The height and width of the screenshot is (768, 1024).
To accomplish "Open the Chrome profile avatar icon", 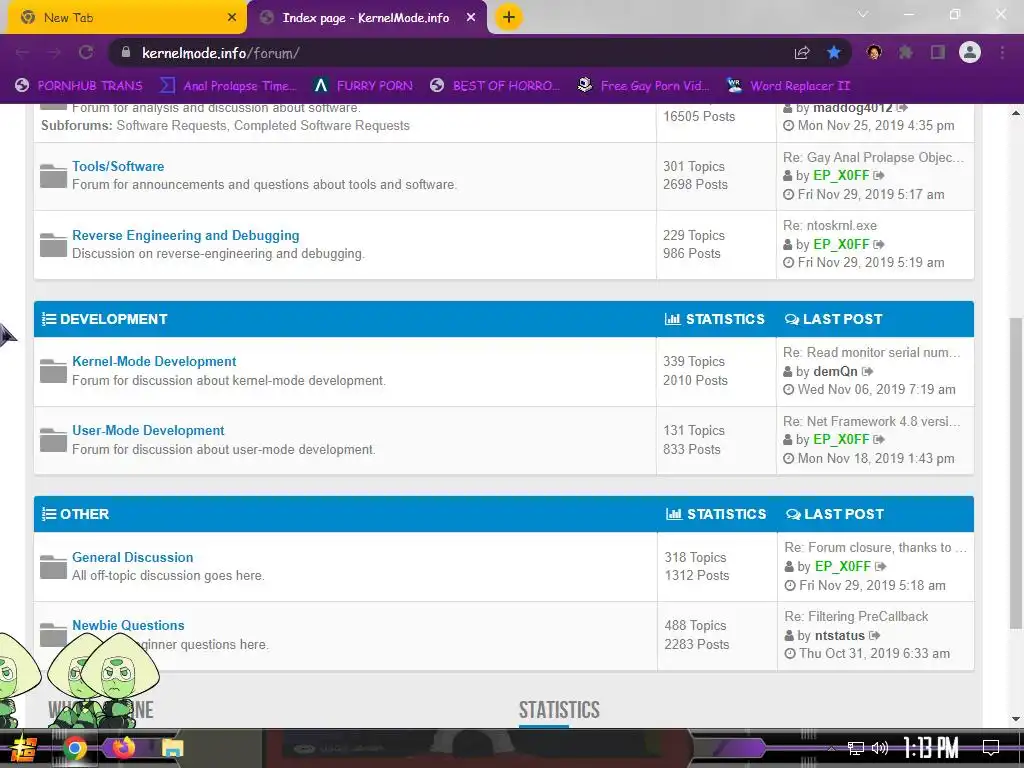I will 970,52.
